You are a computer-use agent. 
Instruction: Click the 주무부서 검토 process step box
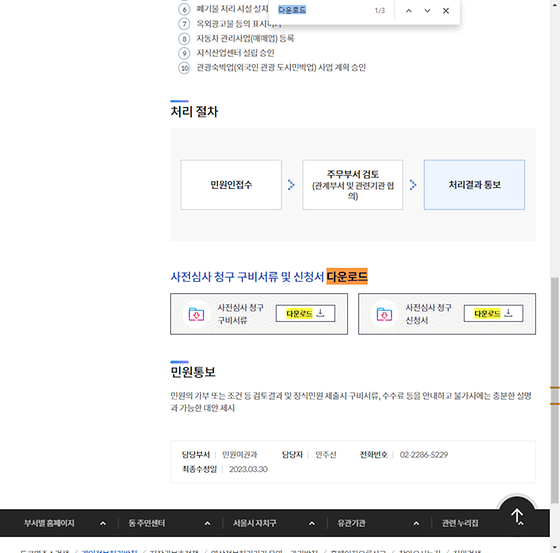pyautogui.click(x=353, y=185)
